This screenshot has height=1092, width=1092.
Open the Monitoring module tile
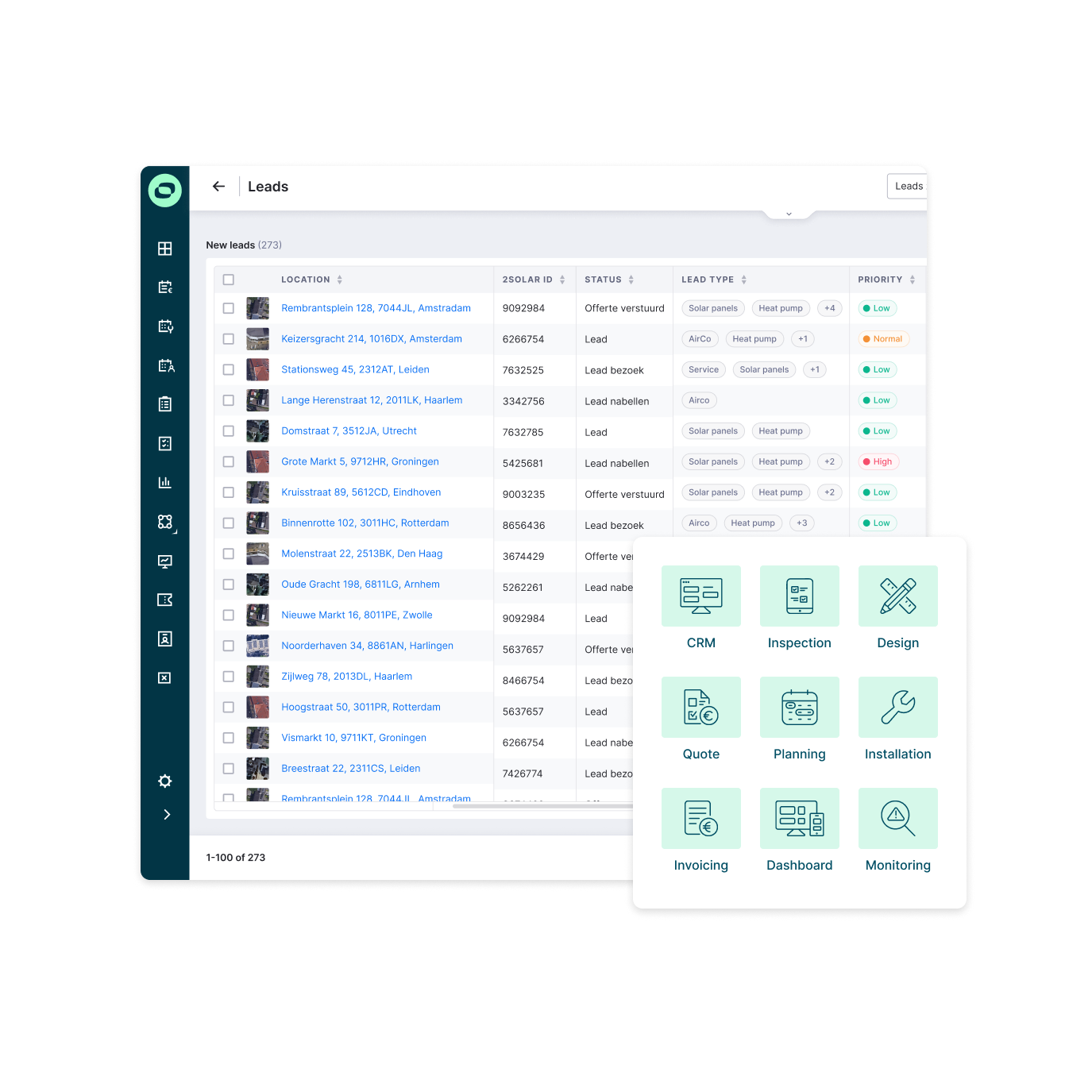[897, 818]
